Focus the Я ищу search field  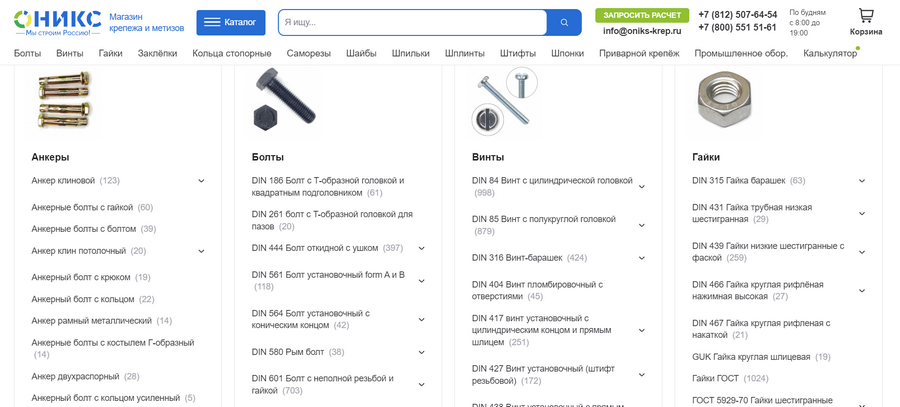click(413, 22)
